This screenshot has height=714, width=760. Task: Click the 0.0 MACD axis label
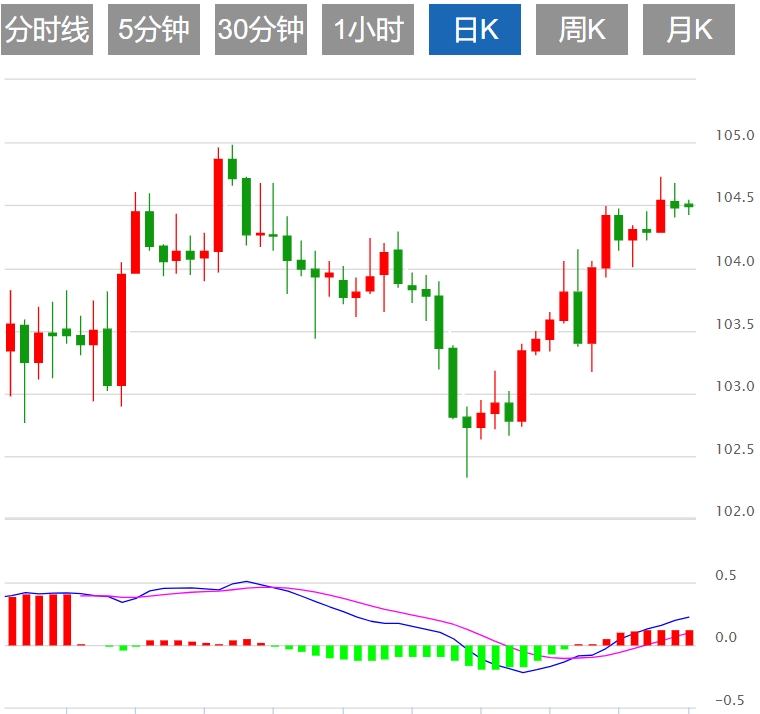pyautogui.click(x=726, y=637)
